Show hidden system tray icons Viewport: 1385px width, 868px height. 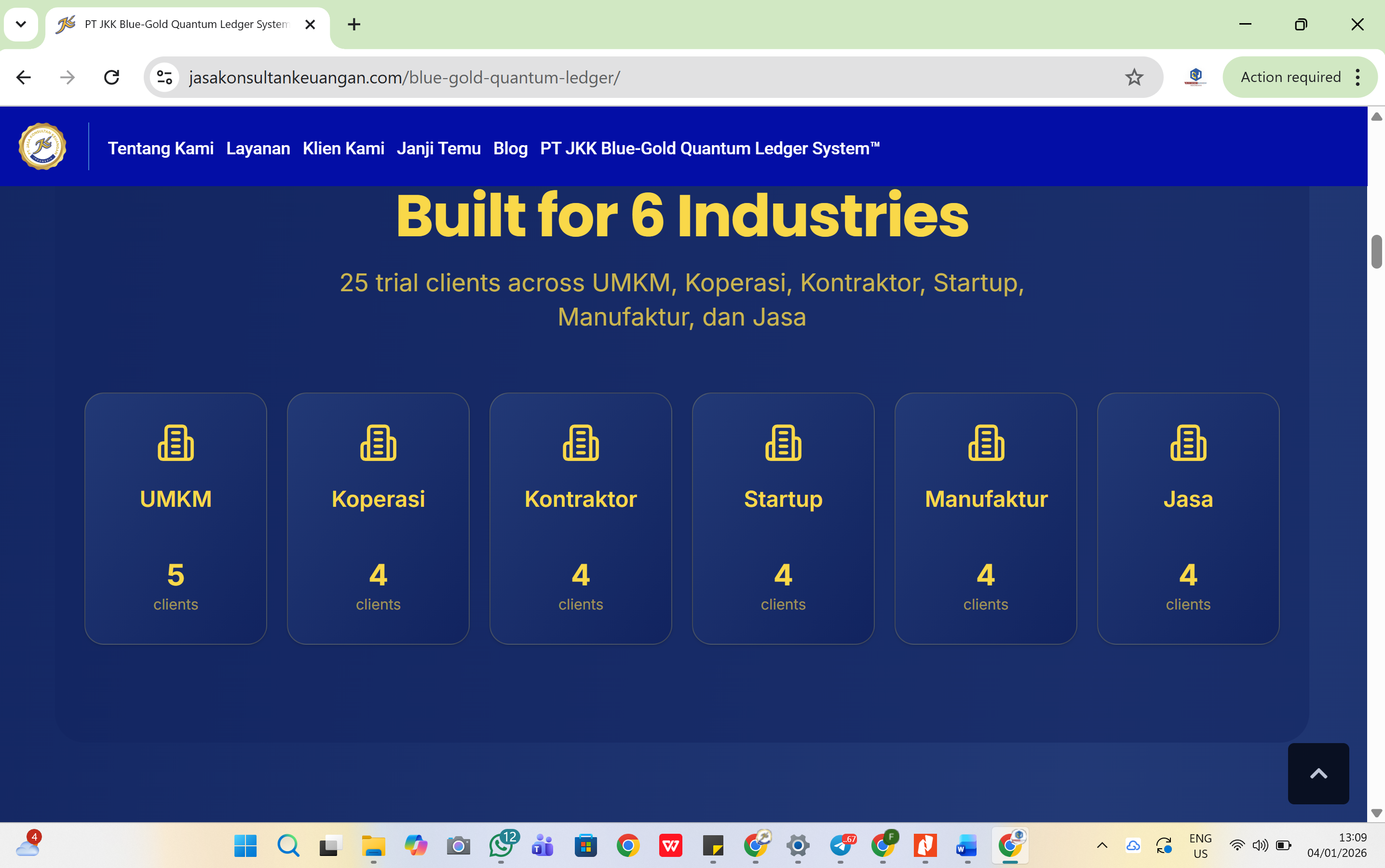pyautogui.click(x=1102, y=845)
